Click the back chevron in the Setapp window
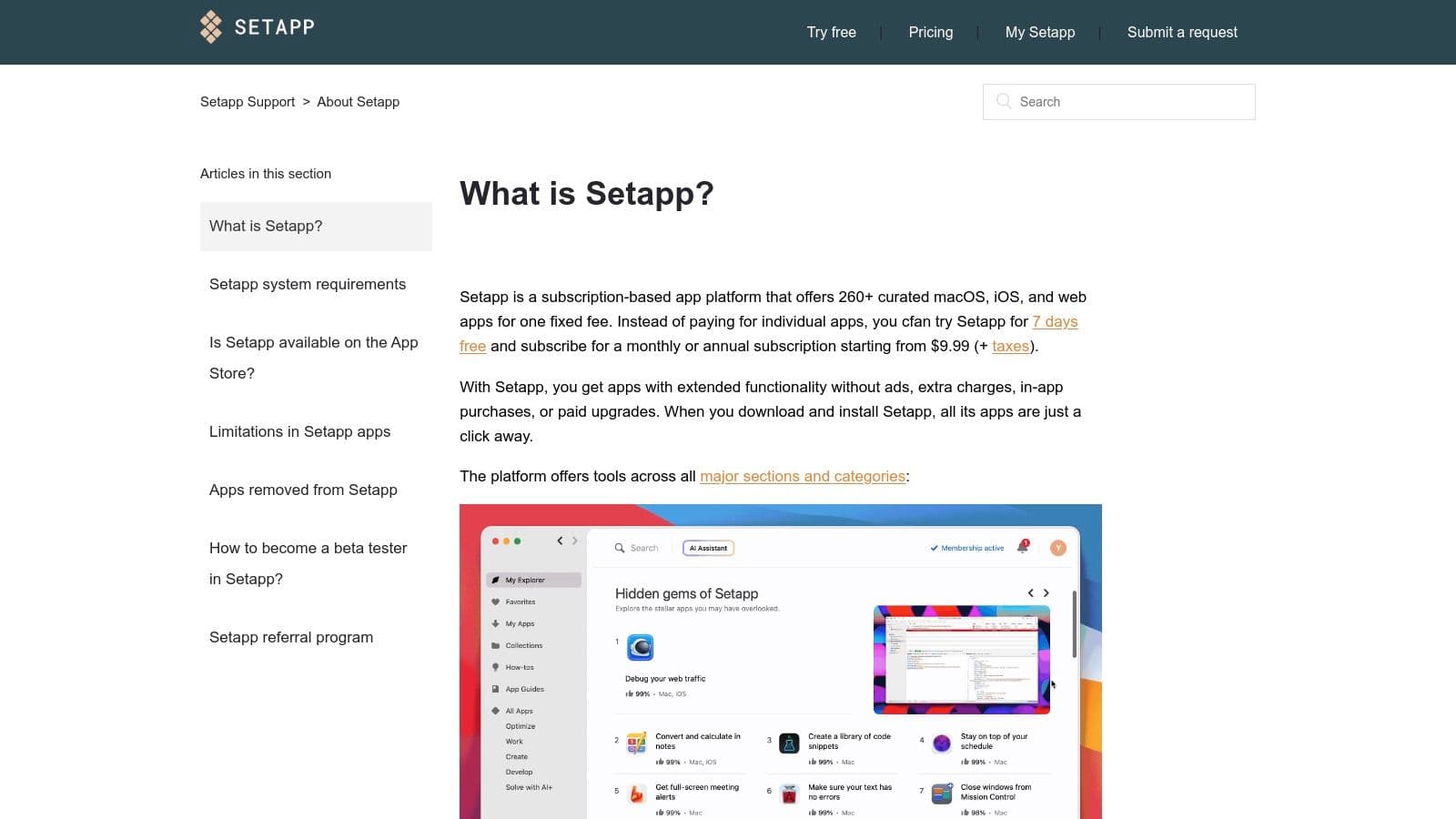Screen dimensions: 1456x819 560,541
